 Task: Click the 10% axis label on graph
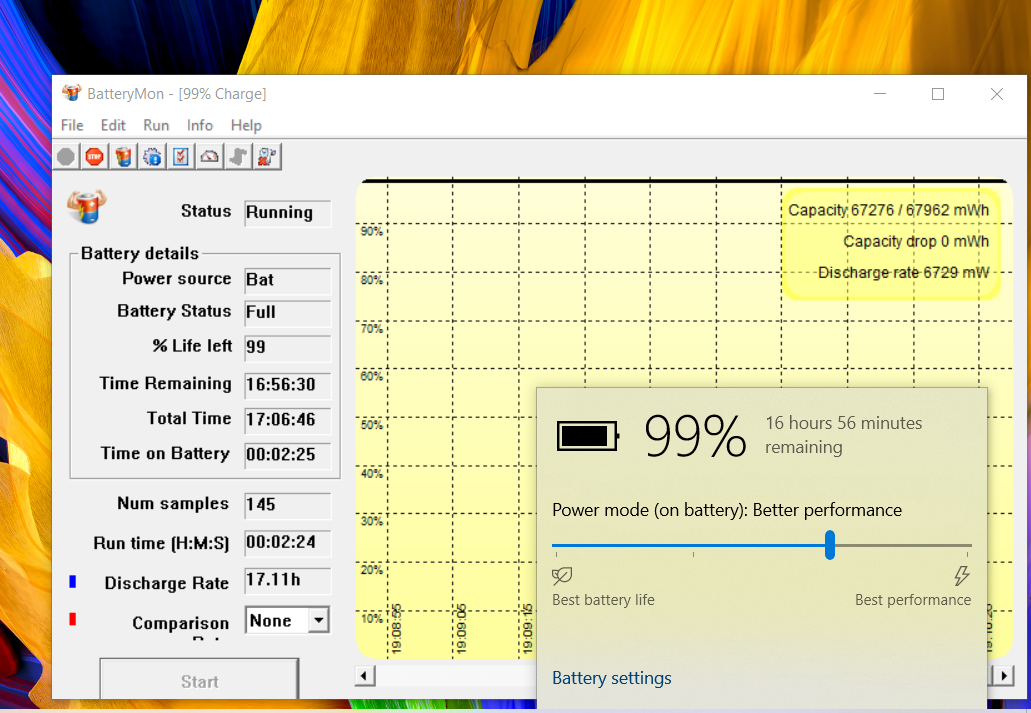coord(372,618)
